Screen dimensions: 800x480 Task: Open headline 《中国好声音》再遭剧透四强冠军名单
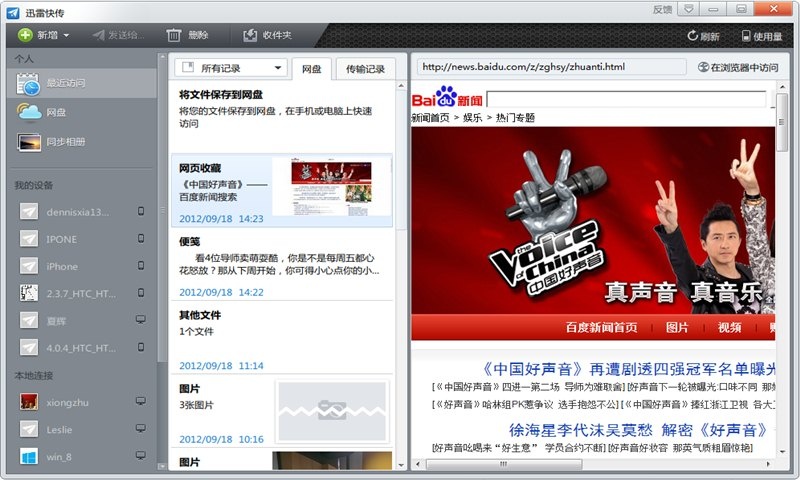[628, 369]
